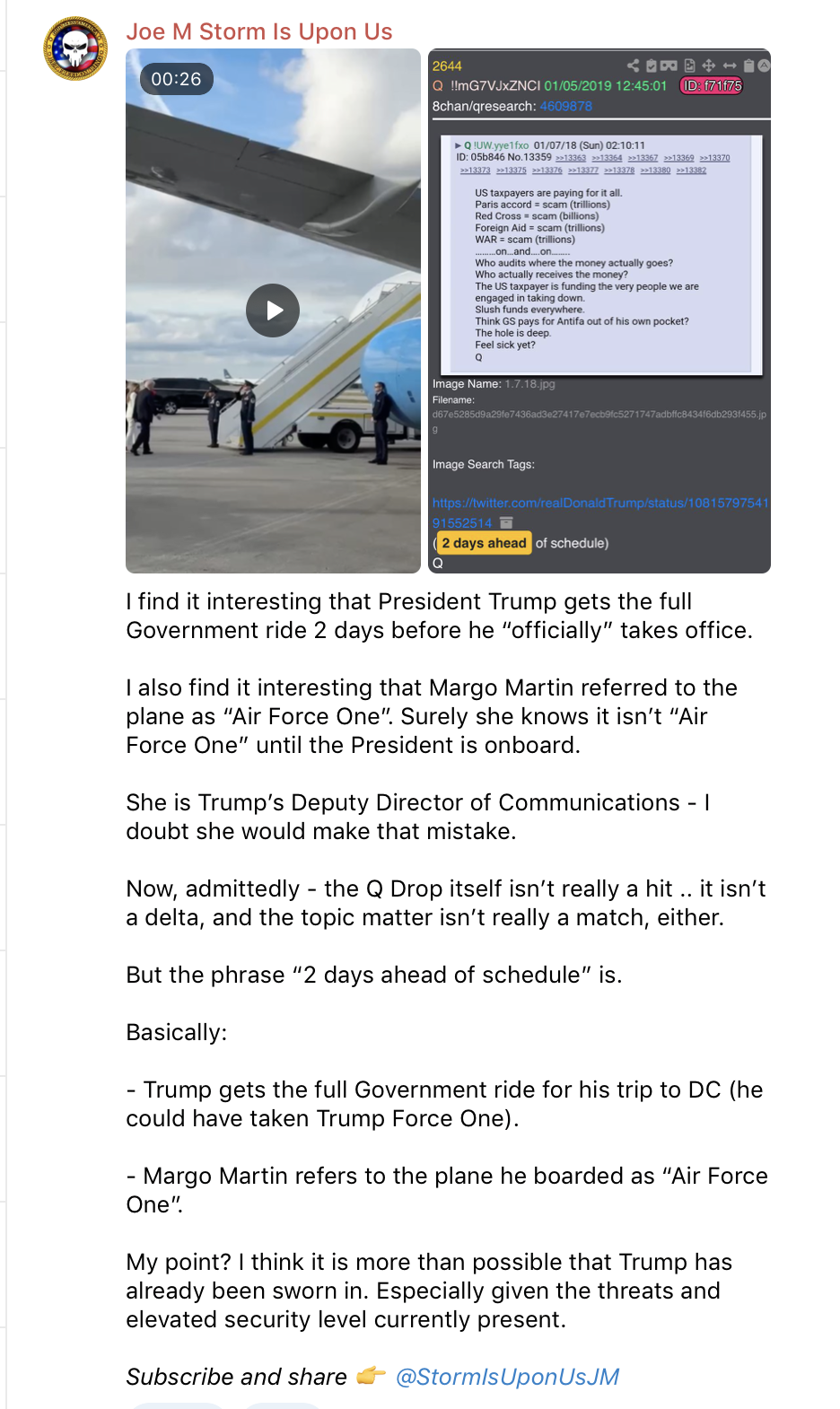
Task: Open the realDonaldTrump twitter status link
Action: [599, 512]
